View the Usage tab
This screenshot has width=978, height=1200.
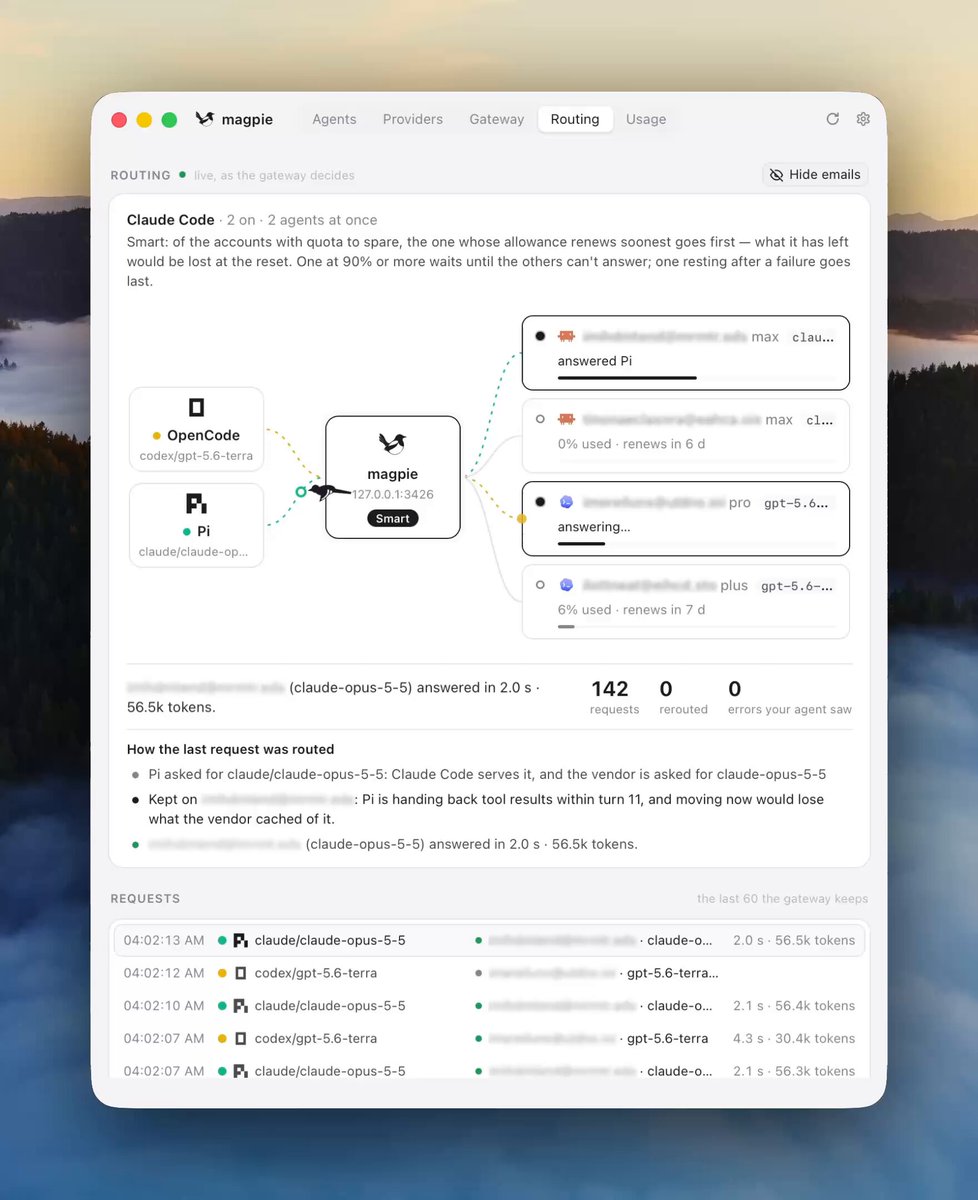(x=646, y=119)
